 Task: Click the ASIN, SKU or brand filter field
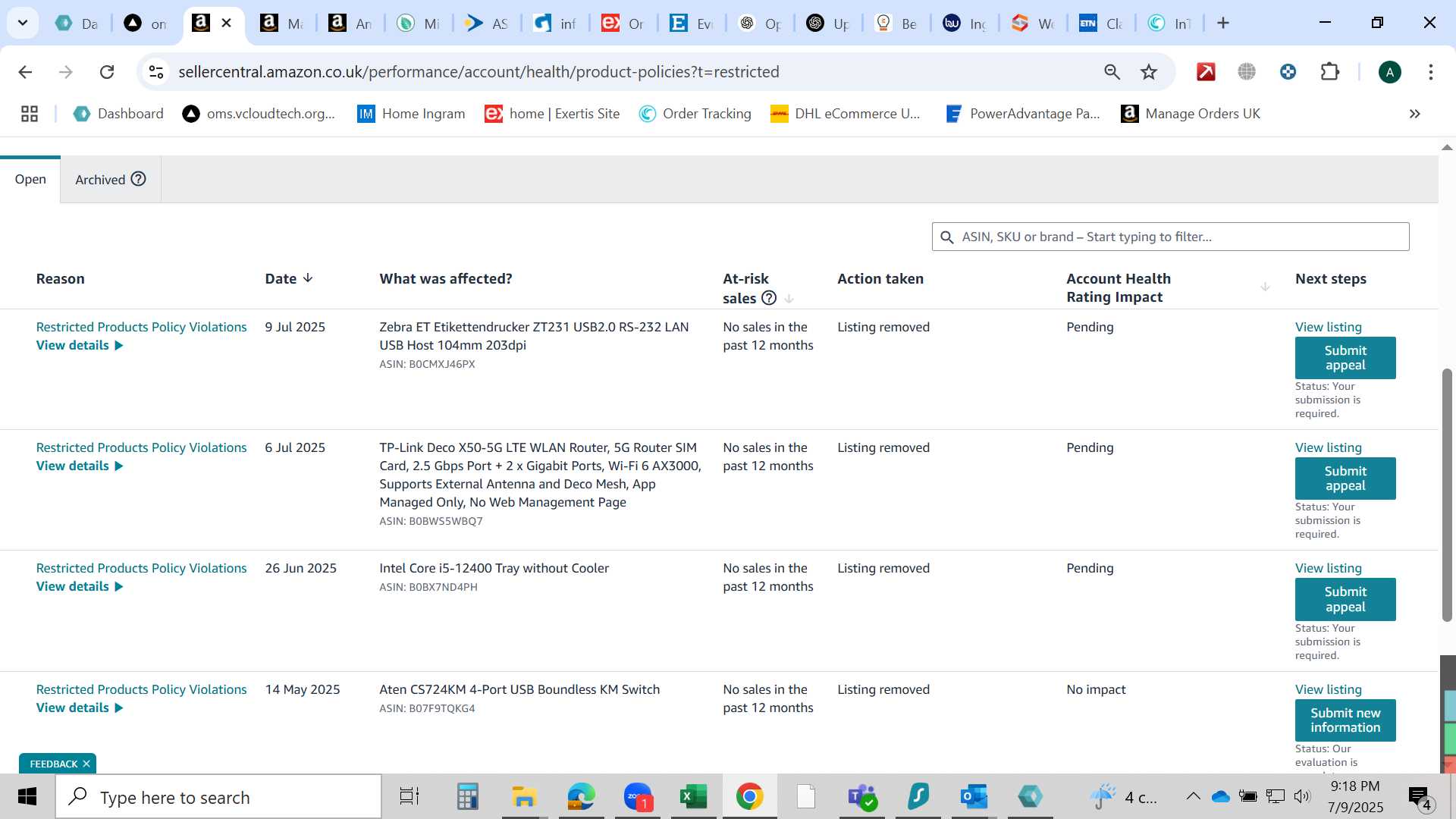click(1170, 237)
